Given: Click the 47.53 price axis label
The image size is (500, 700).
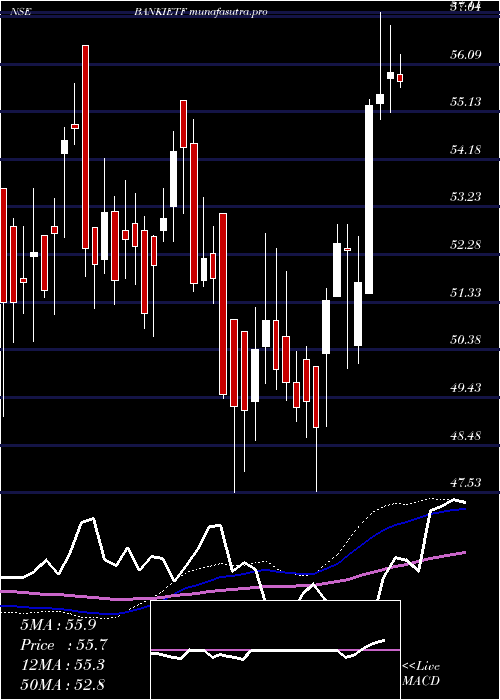Looking at the screenshot, I should [x=466, y=483].
